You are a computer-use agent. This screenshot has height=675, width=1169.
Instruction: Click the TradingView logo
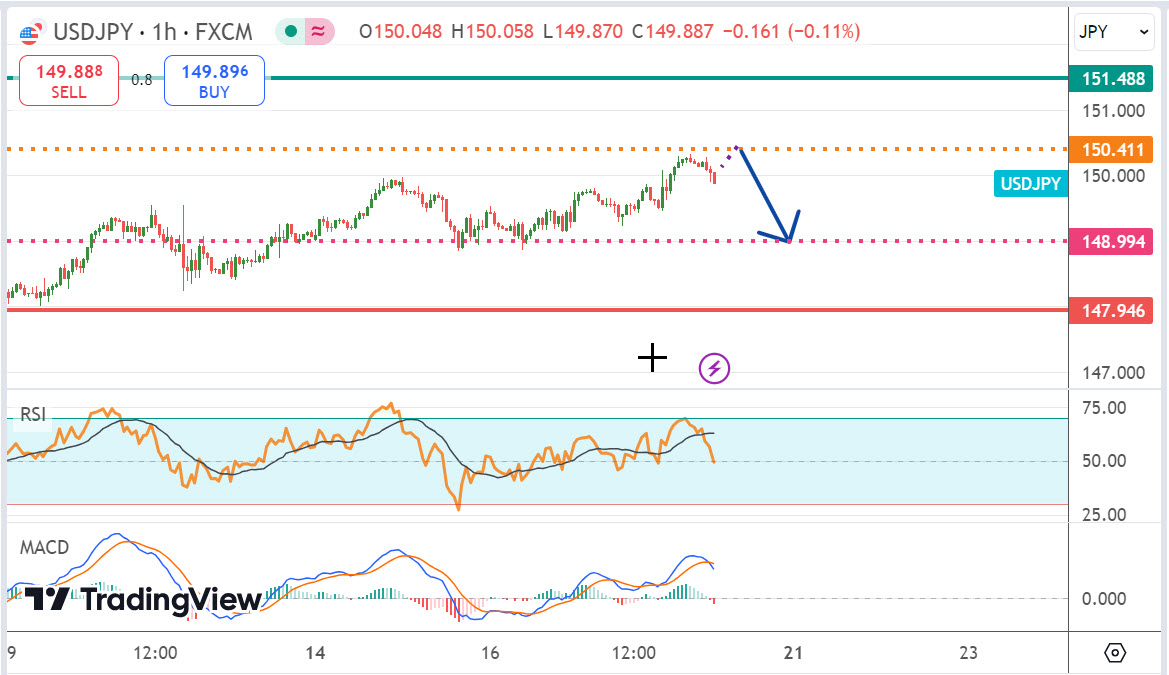pos(143,599)
